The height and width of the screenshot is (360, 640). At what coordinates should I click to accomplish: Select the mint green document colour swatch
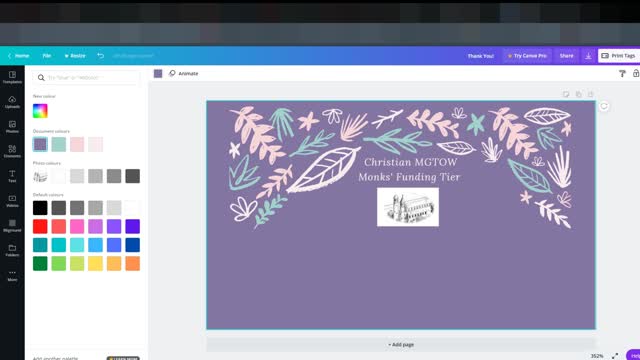(x=59, y=144)
